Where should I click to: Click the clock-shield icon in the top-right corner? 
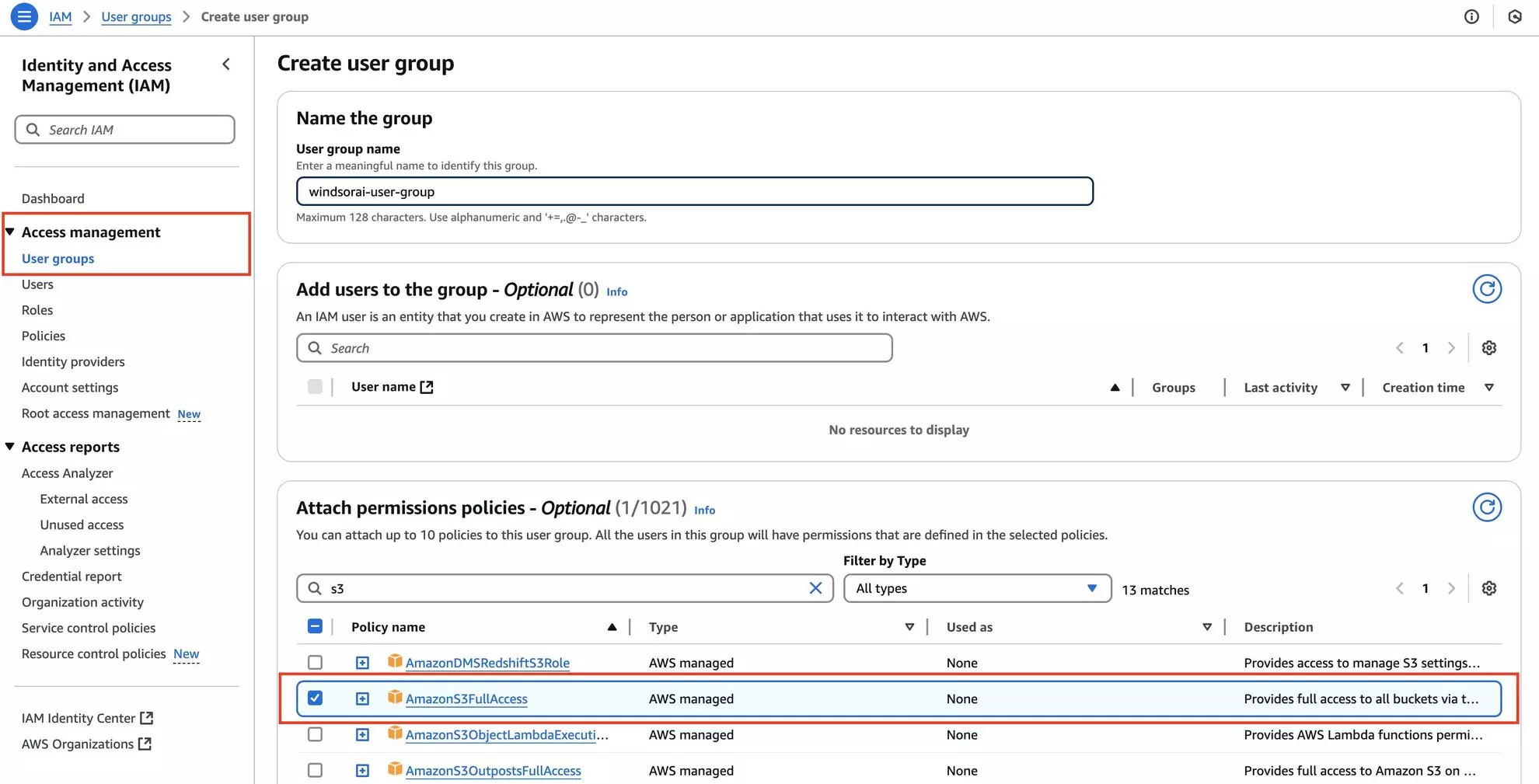point(1515,16)
